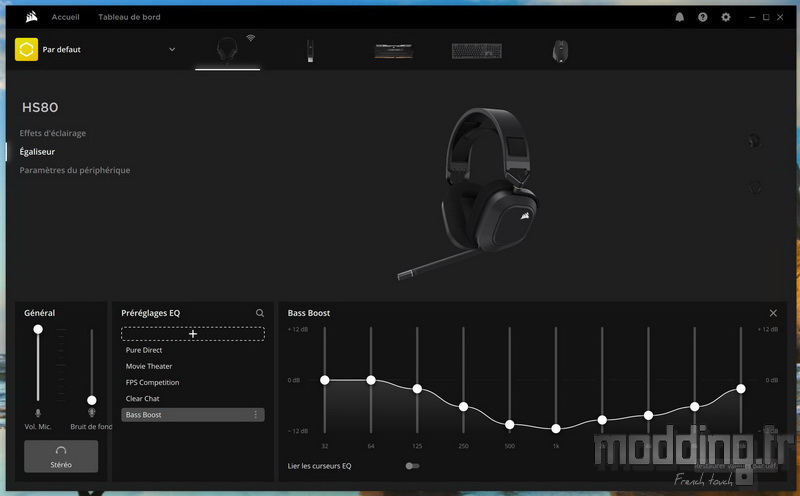Select the Bass Boost preset

pos(193,415)
